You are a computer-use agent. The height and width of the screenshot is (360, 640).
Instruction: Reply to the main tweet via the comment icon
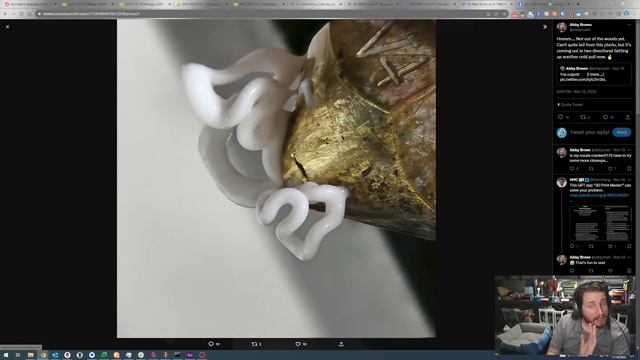560,117
